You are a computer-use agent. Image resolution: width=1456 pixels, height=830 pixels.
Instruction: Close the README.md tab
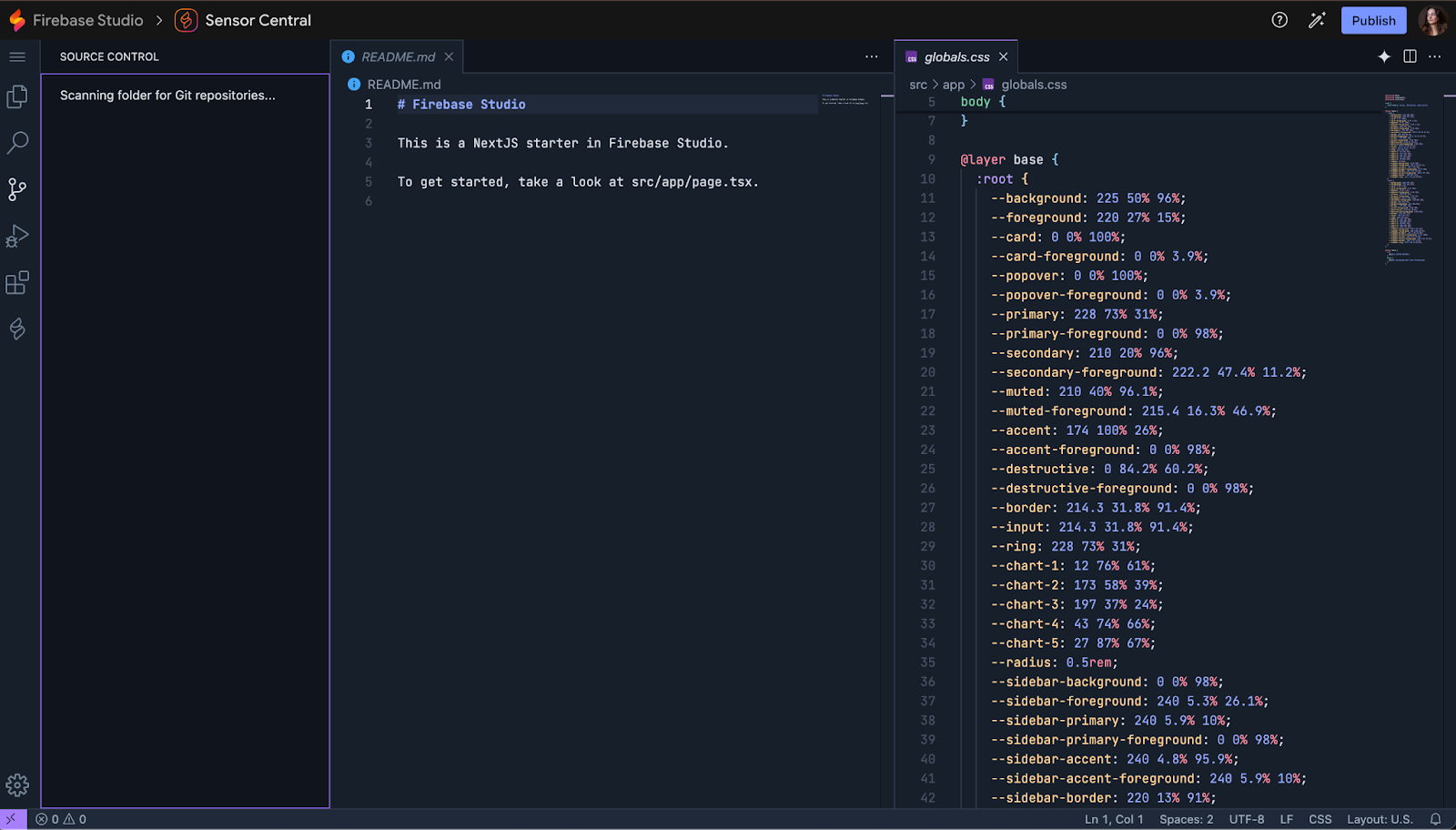[449, 56]
